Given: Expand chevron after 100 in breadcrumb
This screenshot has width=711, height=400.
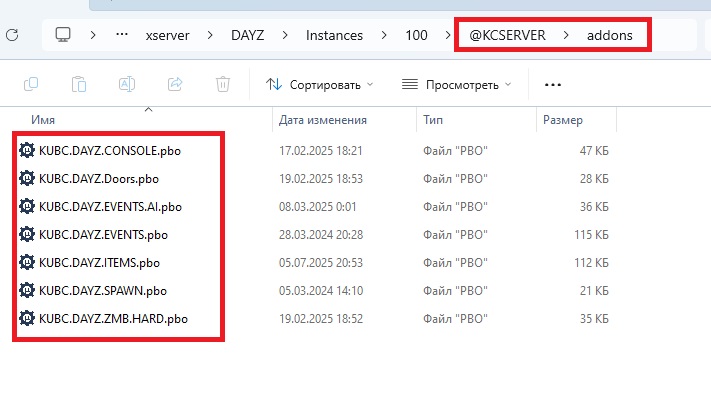Looking at the screenshot, I should click(x=448, y=35).
